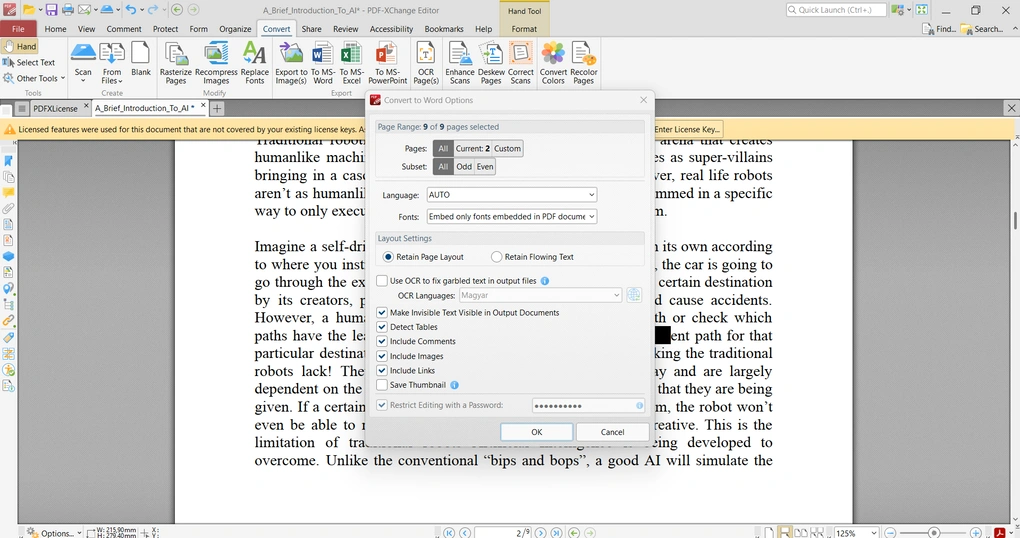Click the page number field
The height and width of the screenshot is (538, 1020).
click(503, 533)
